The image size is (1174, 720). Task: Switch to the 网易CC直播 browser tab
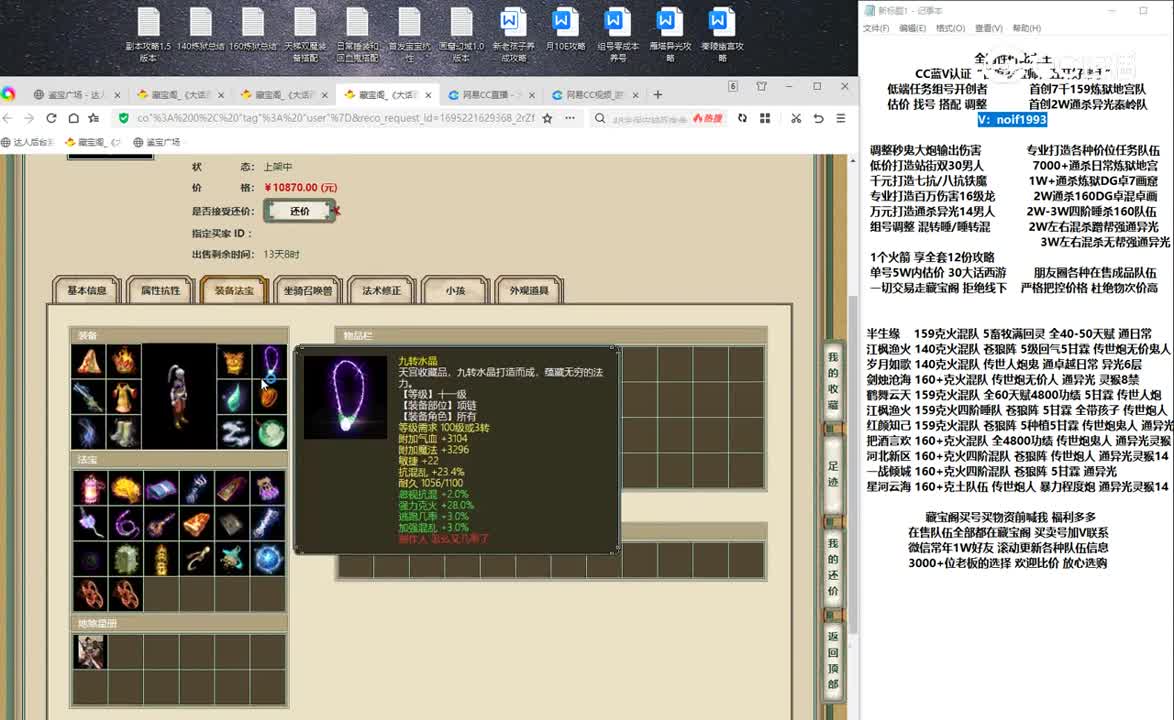point(491,95)
